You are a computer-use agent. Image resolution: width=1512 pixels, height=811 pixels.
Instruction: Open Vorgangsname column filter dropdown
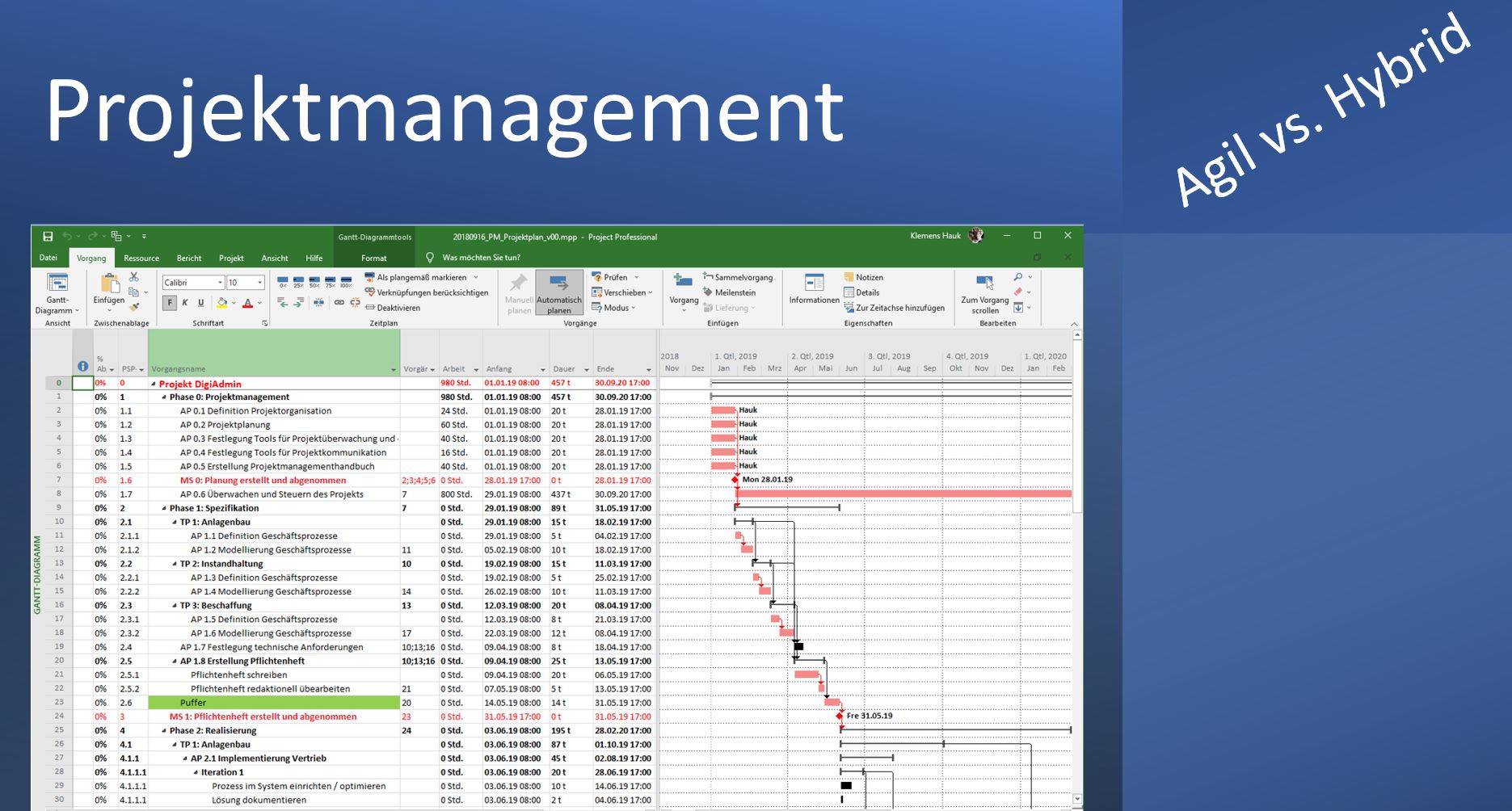click(x=394, y=370)
